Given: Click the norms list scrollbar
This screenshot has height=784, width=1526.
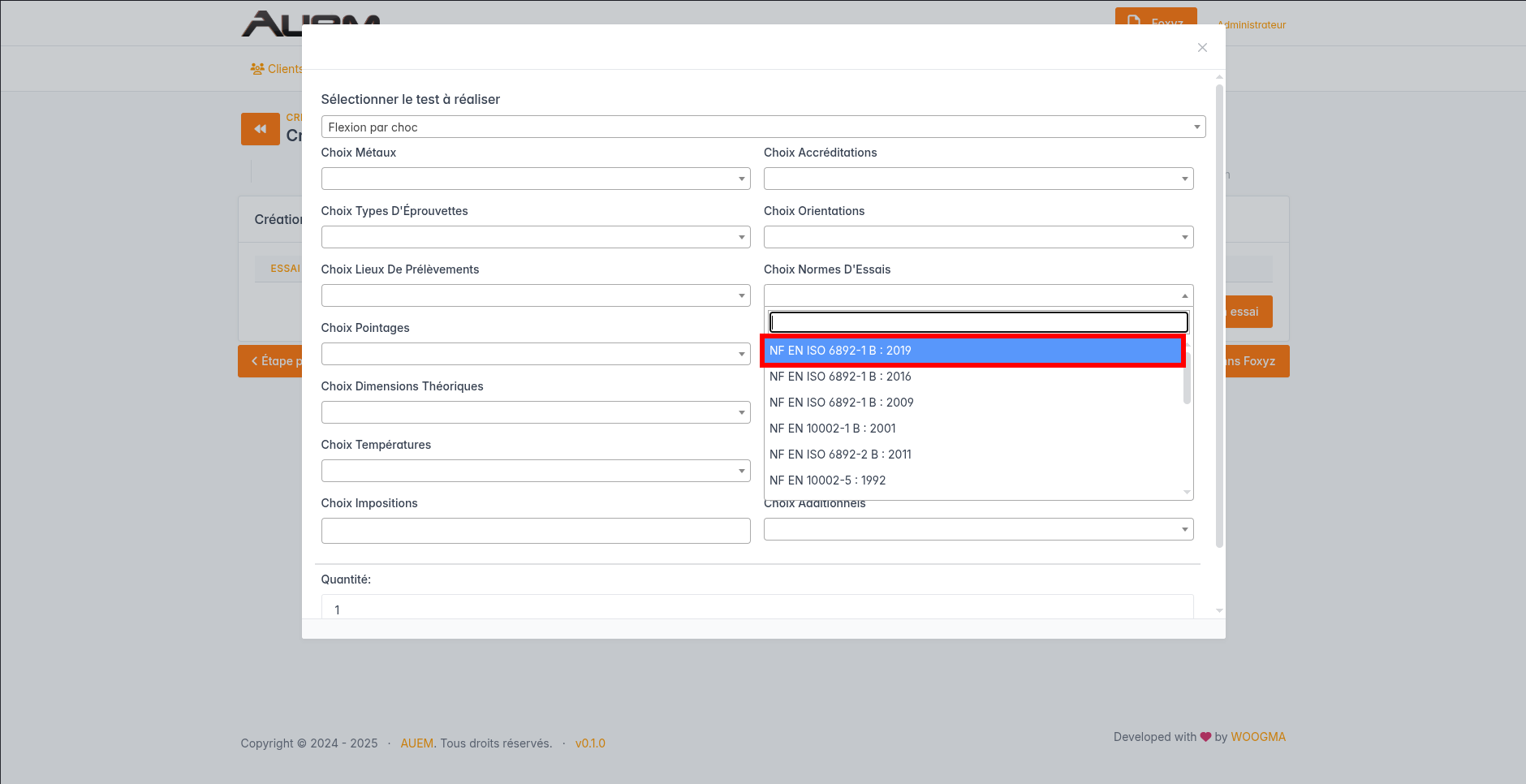Looking at the screenshot, I should click(x=1187, y=381).
